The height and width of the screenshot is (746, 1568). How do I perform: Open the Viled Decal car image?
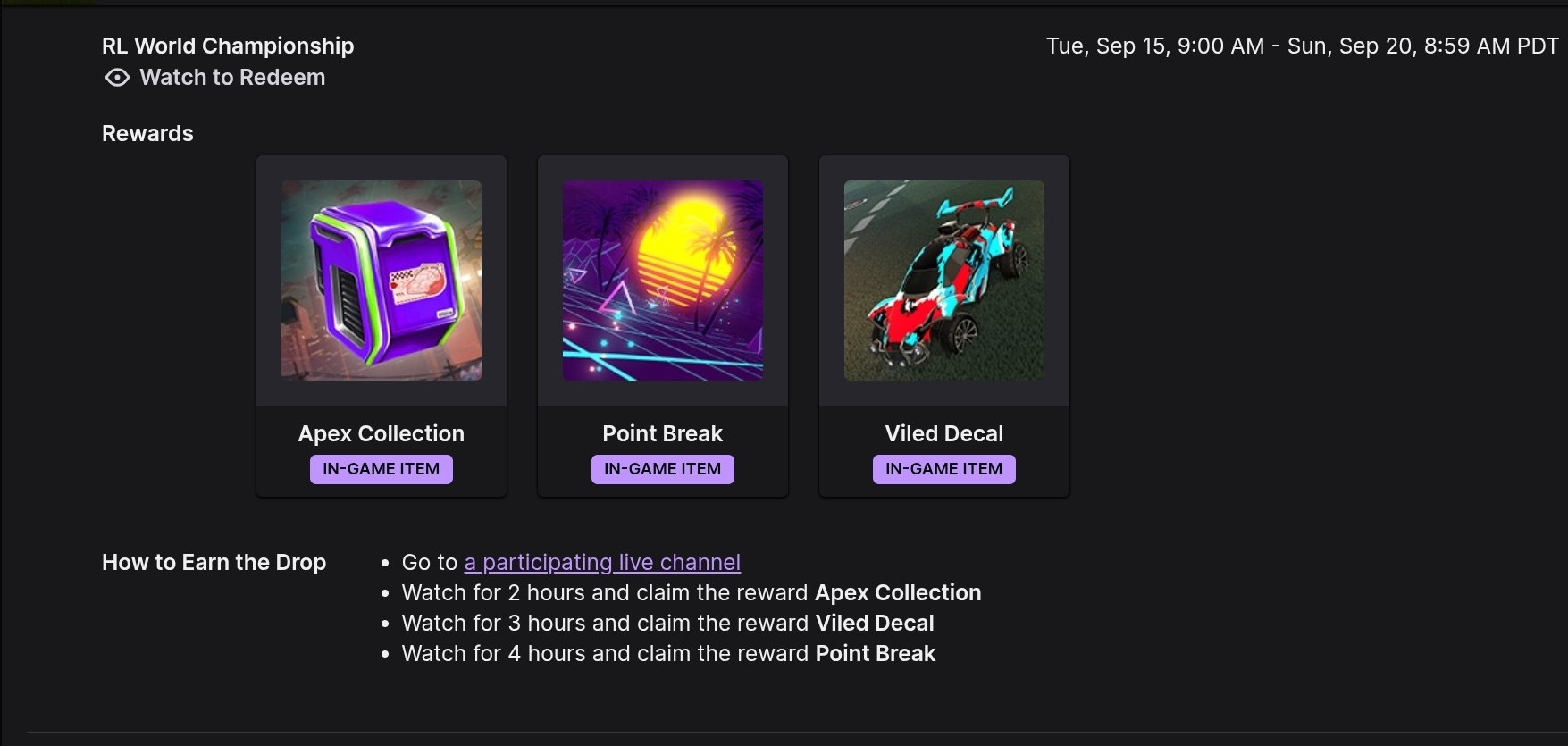(944, 281)
